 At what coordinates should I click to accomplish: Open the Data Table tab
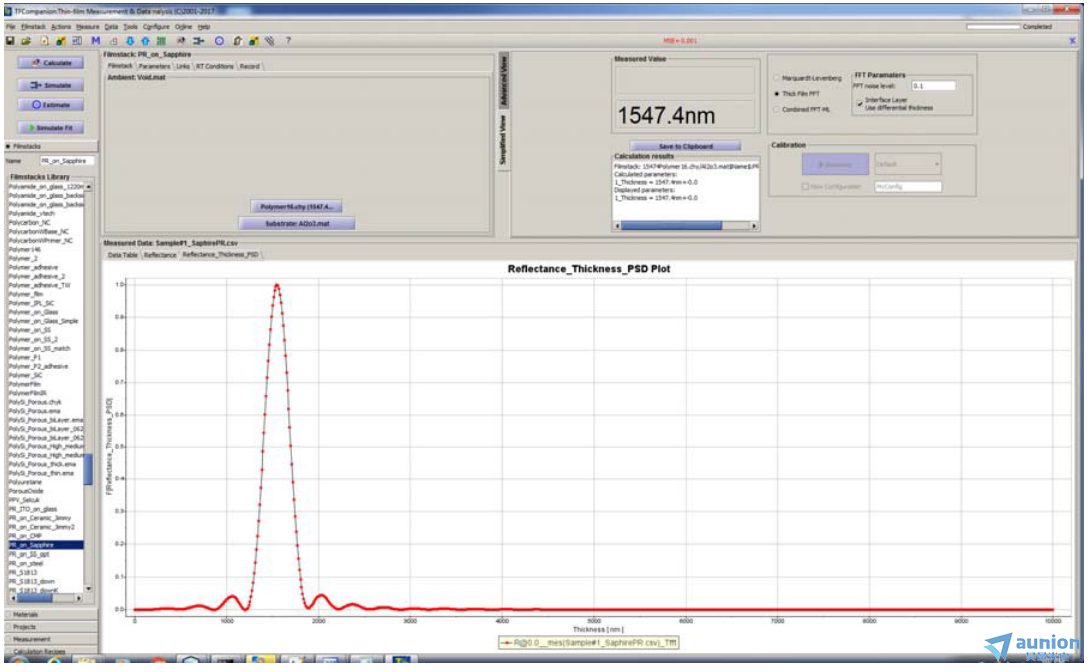tap(123, 255)
